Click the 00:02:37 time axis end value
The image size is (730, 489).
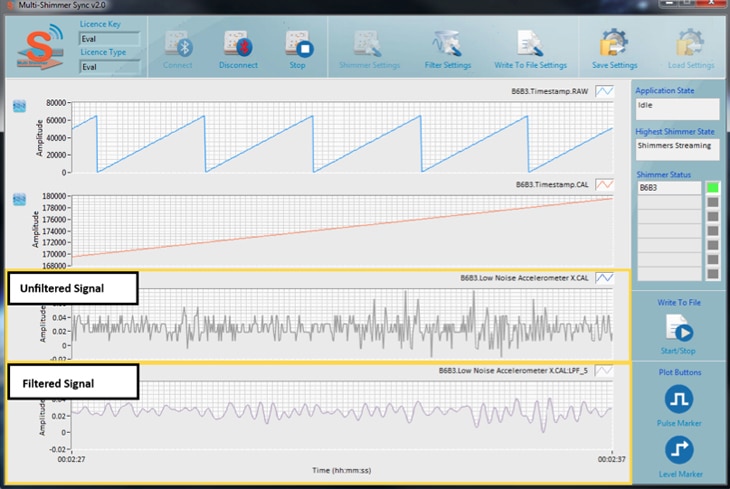(x=612, y=459)
